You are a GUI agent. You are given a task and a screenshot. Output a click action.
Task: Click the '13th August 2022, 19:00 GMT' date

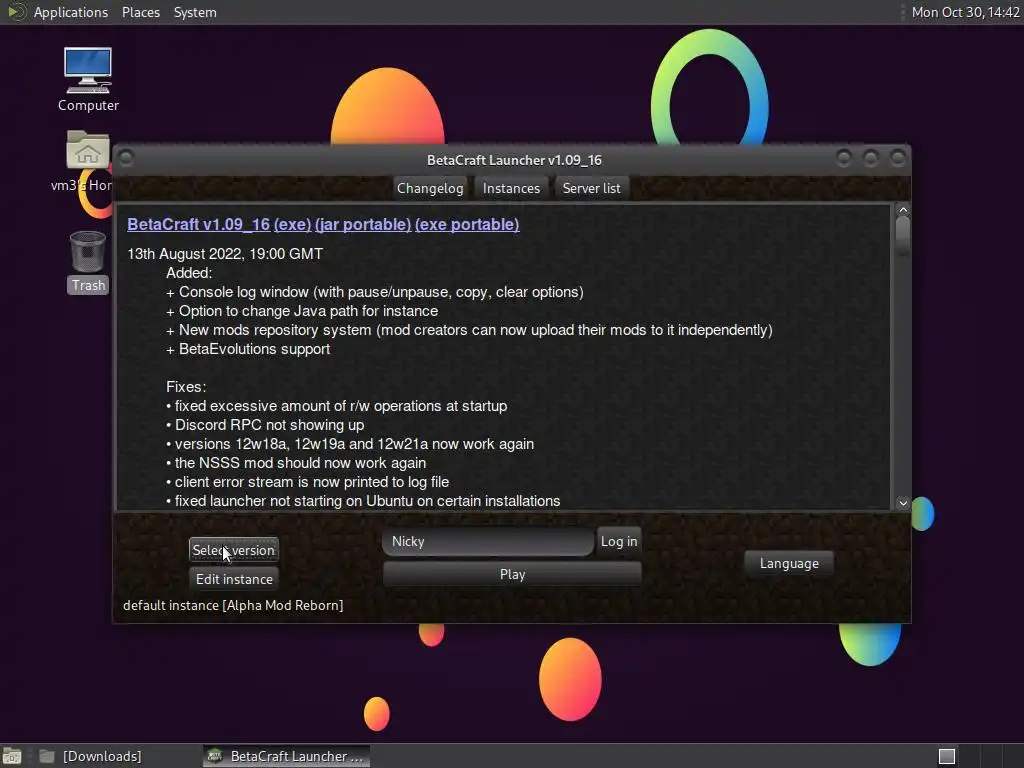point(225,254)
